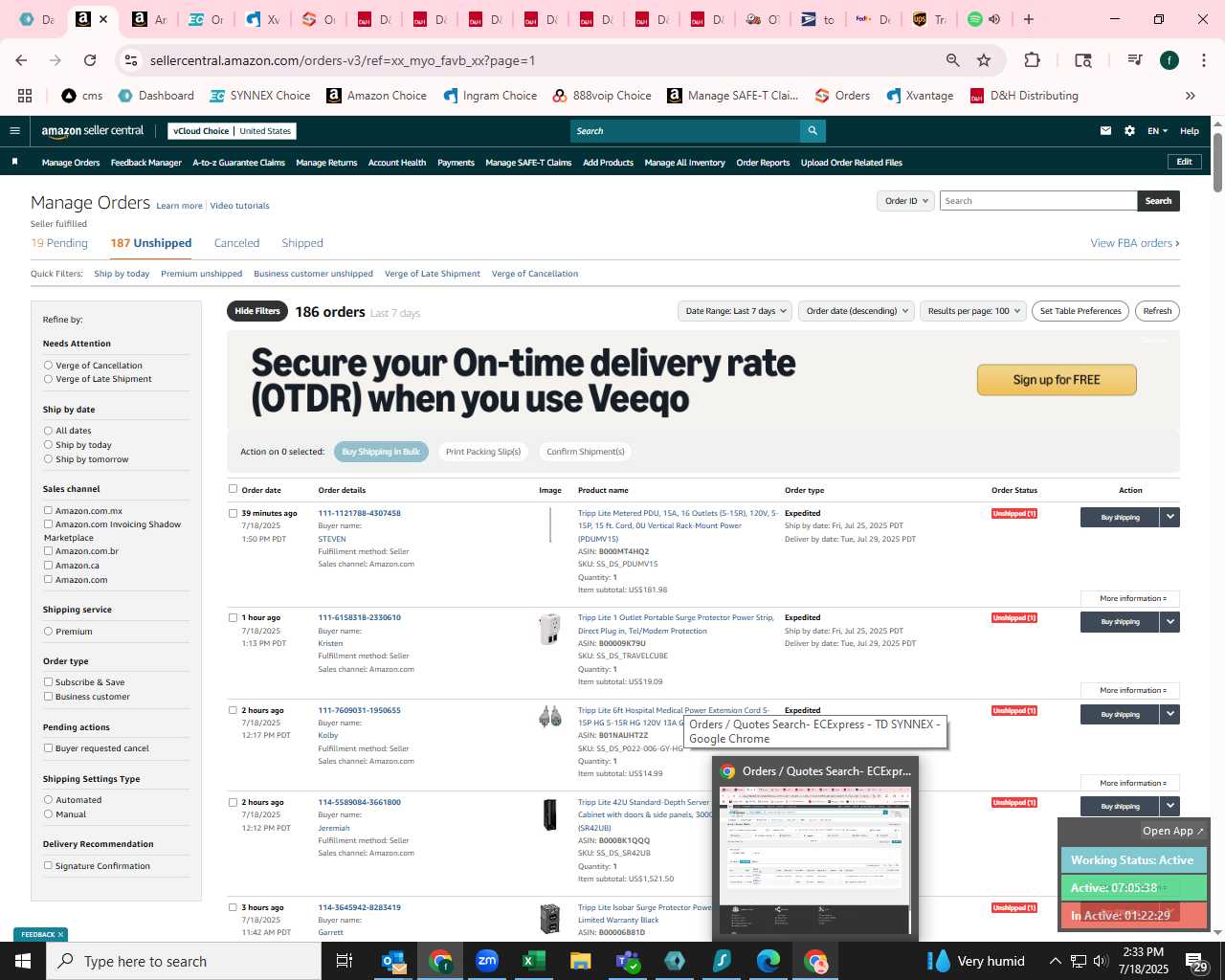This screenshot has height=980, width=1225.
Task: Open the Order ID search type dropdown
Action: point(905,201)
